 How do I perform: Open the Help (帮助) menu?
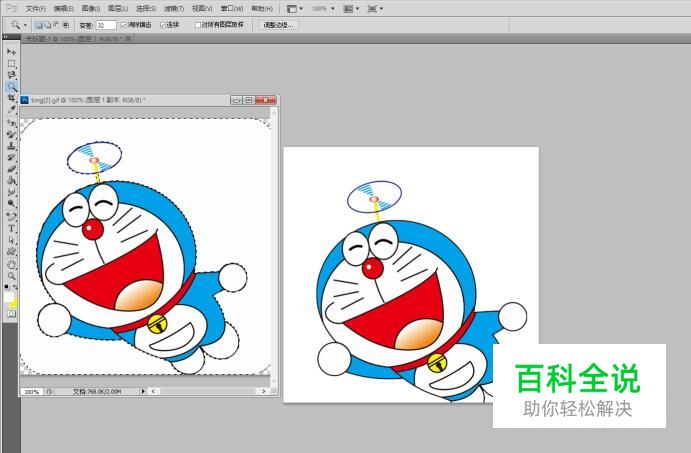point(262,8)
